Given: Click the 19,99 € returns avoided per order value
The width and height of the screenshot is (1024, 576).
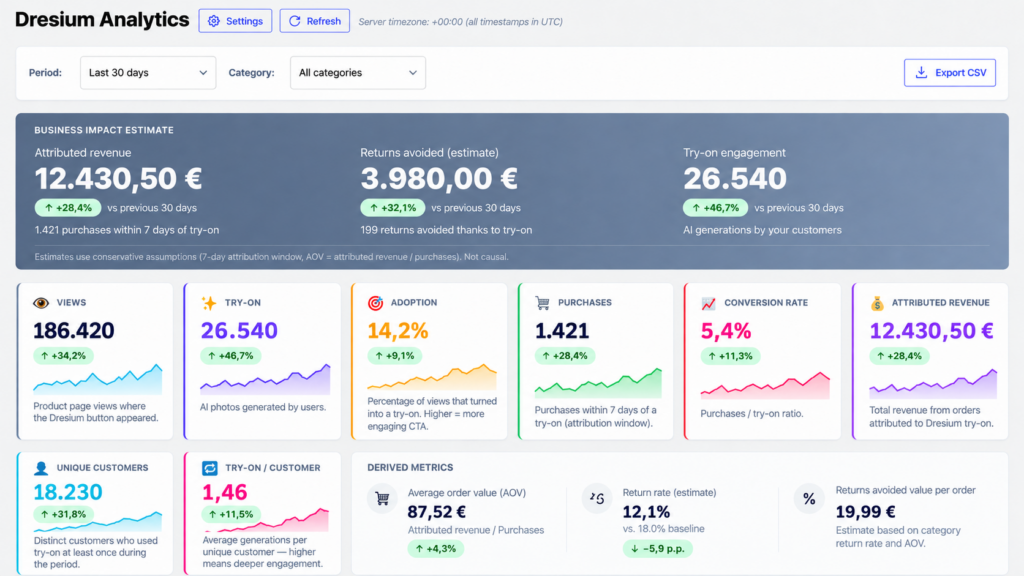Looking at the screenshot, I should coord(865,511).
